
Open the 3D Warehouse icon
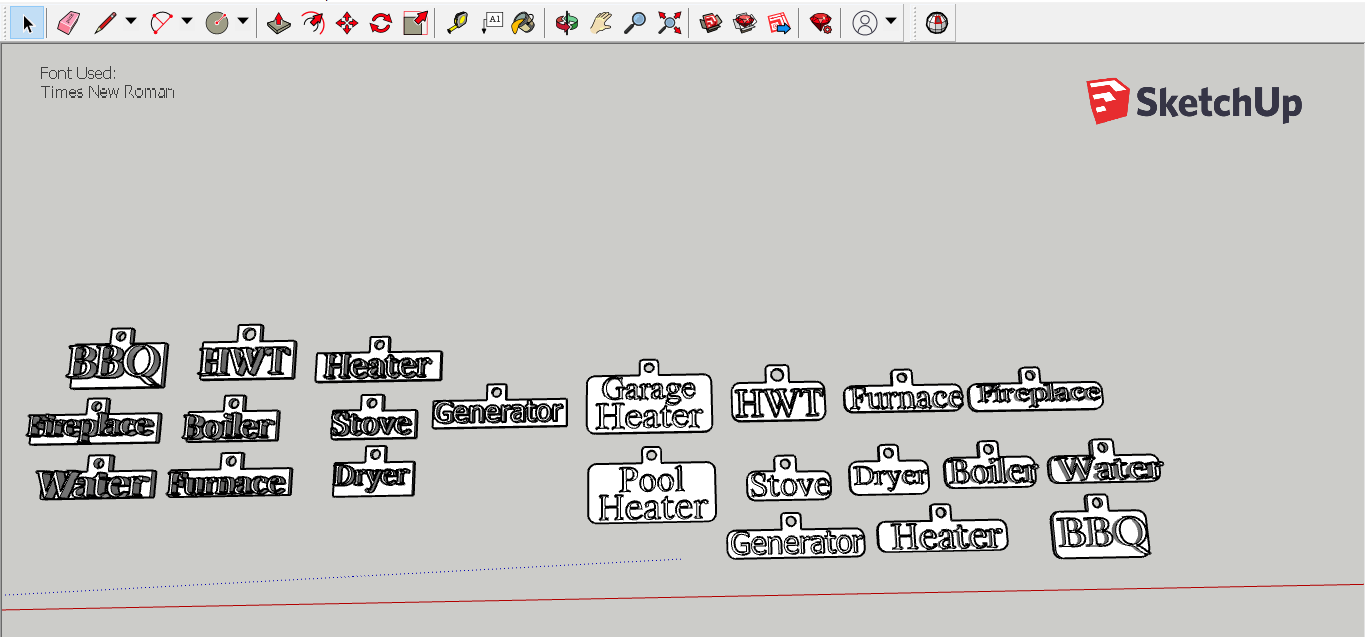(711, 22)
